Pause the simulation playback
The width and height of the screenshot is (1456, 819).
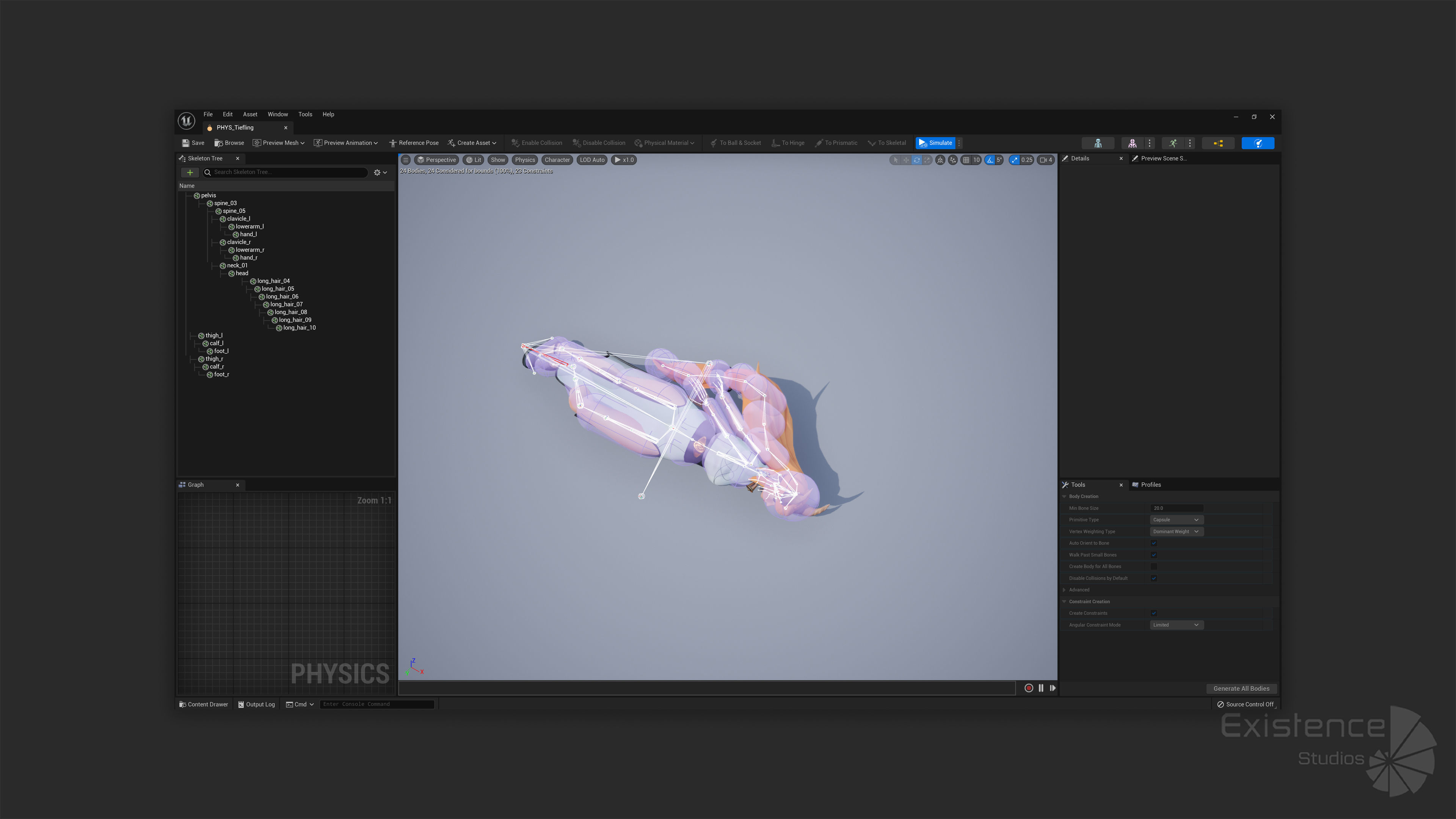(1040, 688)
